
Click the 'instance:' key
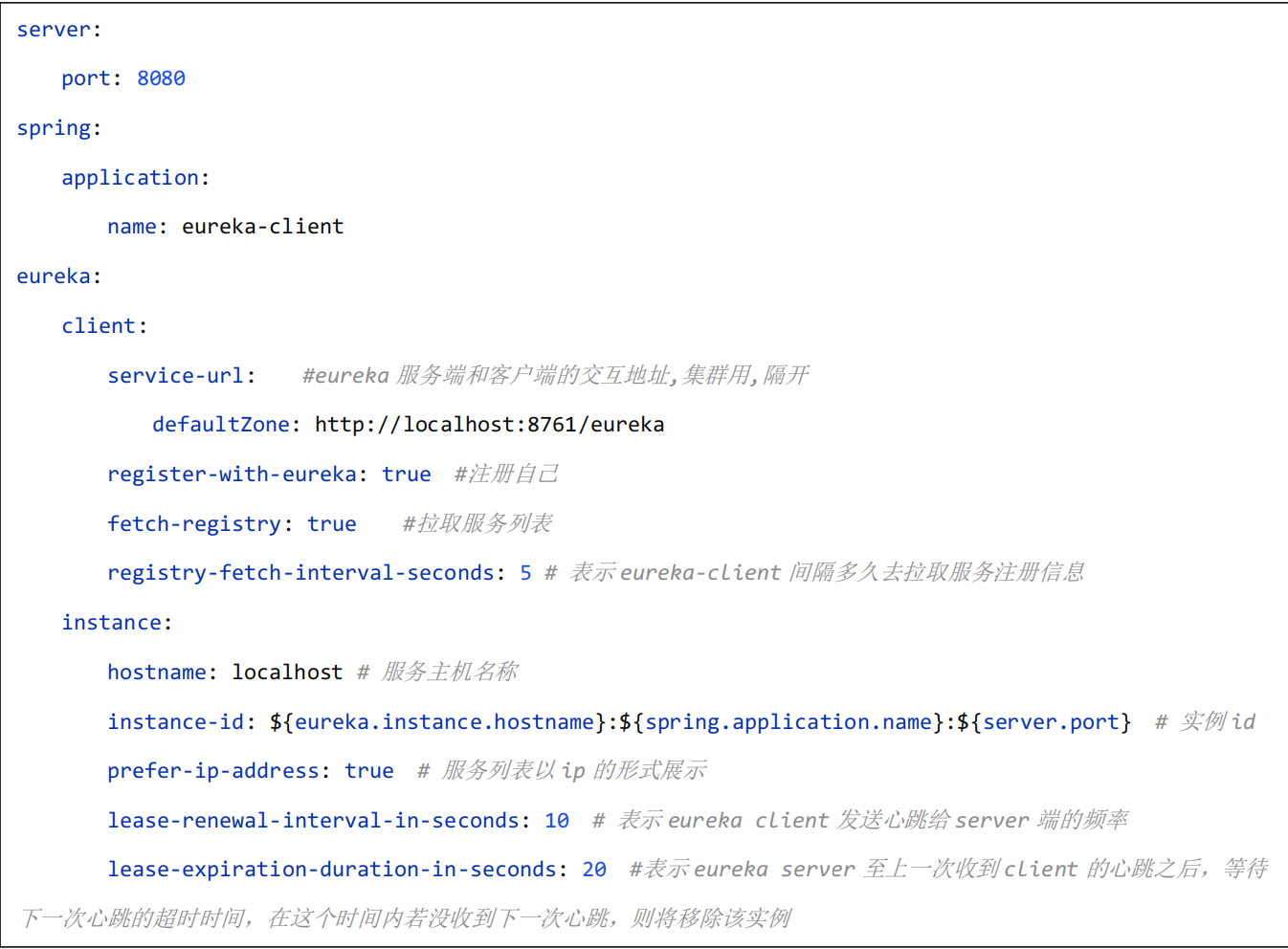click(x=117, y=623)
